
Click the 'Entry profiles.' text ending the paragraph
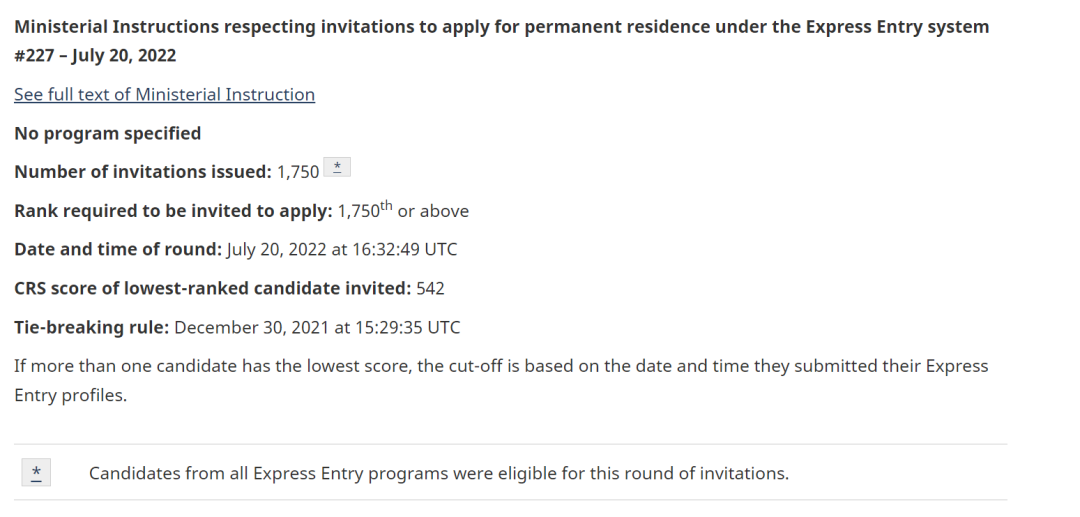click(70, 395)
